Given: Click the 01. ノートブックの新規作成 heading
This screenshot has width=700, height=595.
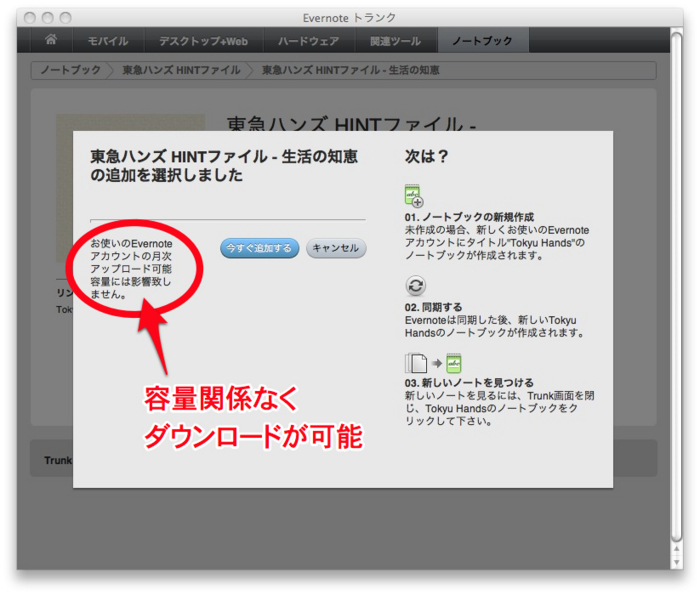Looking at the screenshot, I should tap(469, 217).
